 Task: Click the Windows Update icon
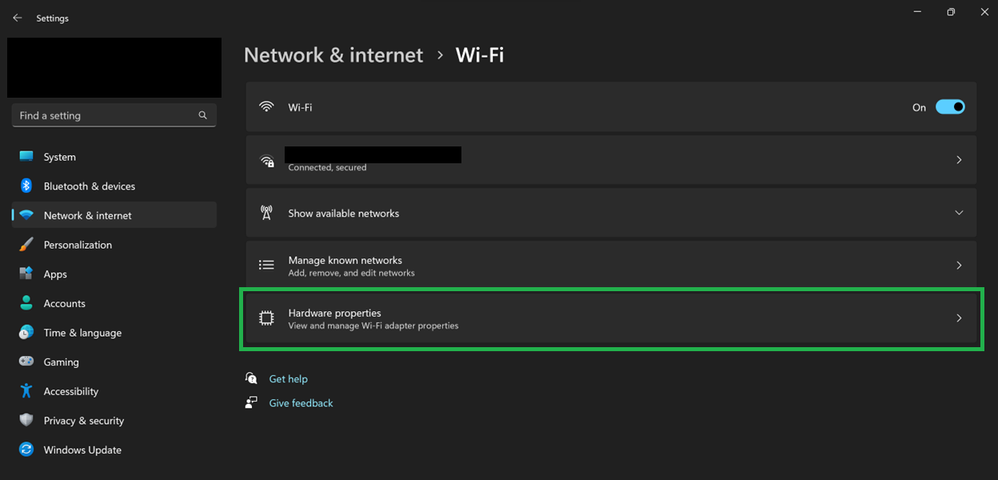point(26,450)
